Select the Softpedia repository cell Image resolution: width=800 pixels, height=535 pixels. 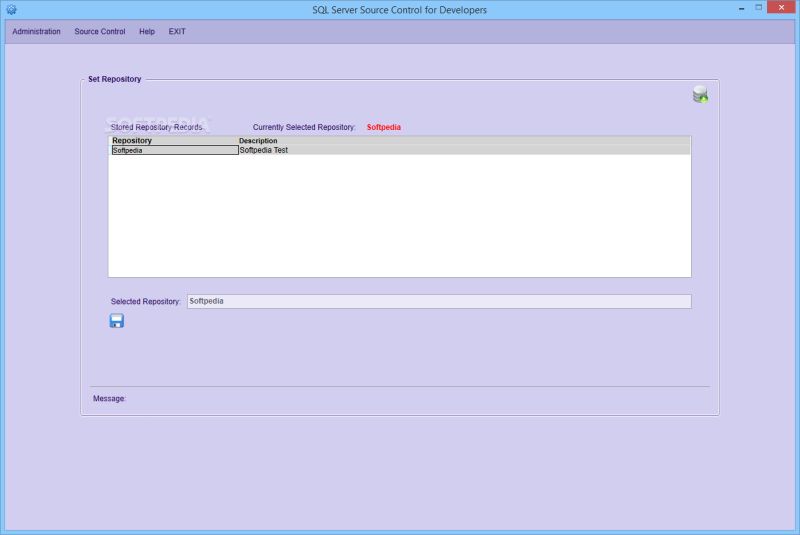pyautogui.click(x=175, y=150)
